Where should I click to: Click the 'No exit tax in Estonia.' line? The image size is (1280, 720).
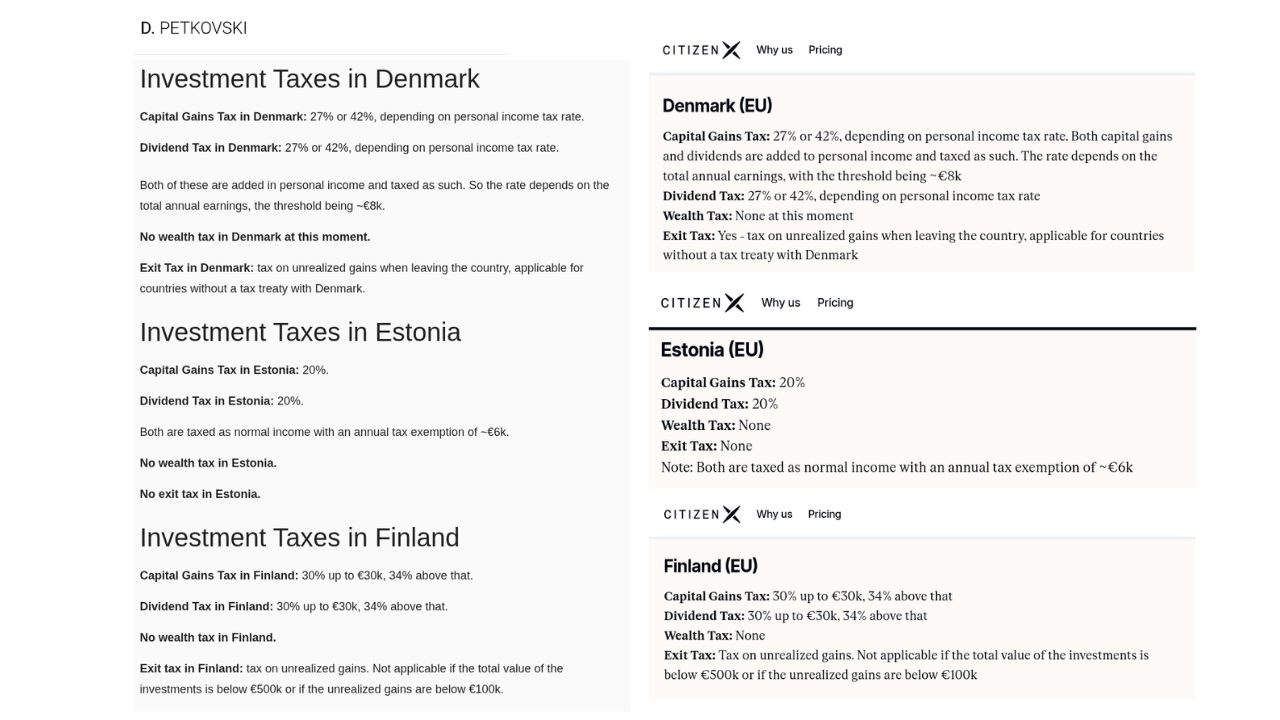click(200, 494)
